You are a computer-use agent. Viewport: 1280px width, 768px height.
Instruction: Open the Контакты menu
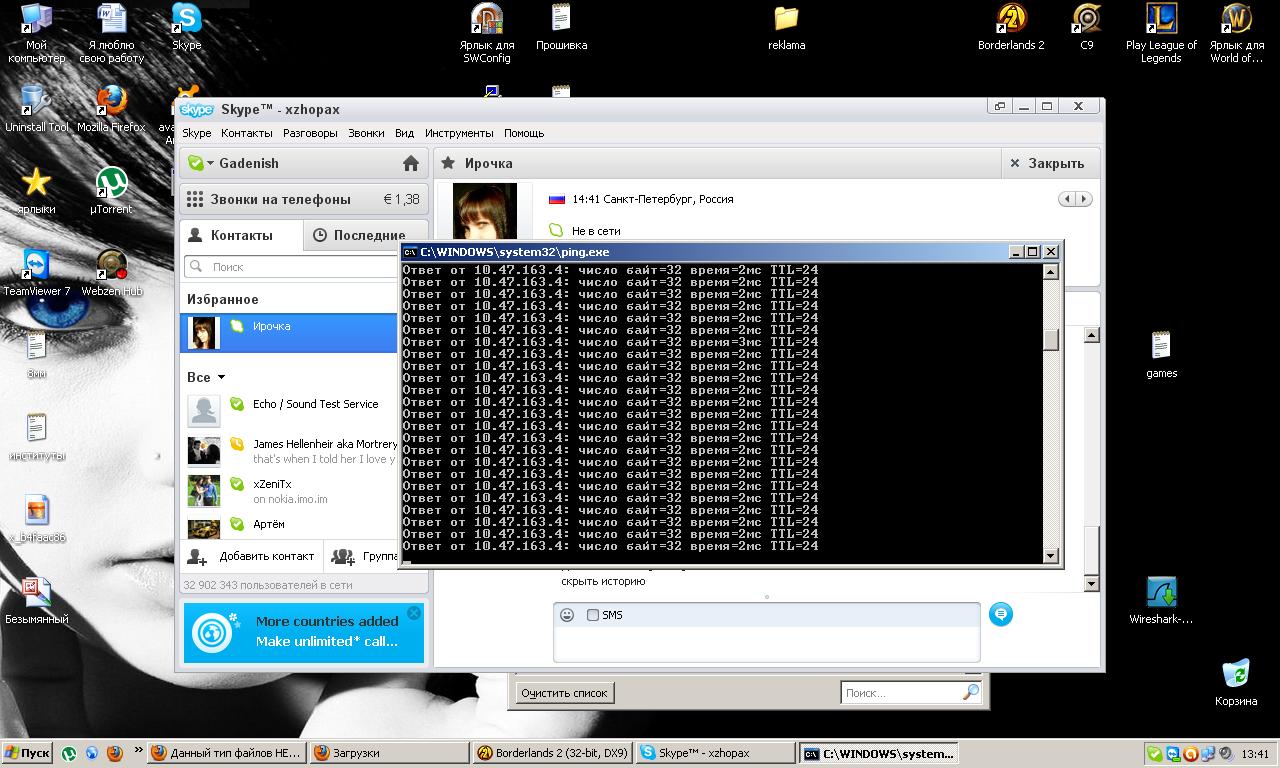246,133
